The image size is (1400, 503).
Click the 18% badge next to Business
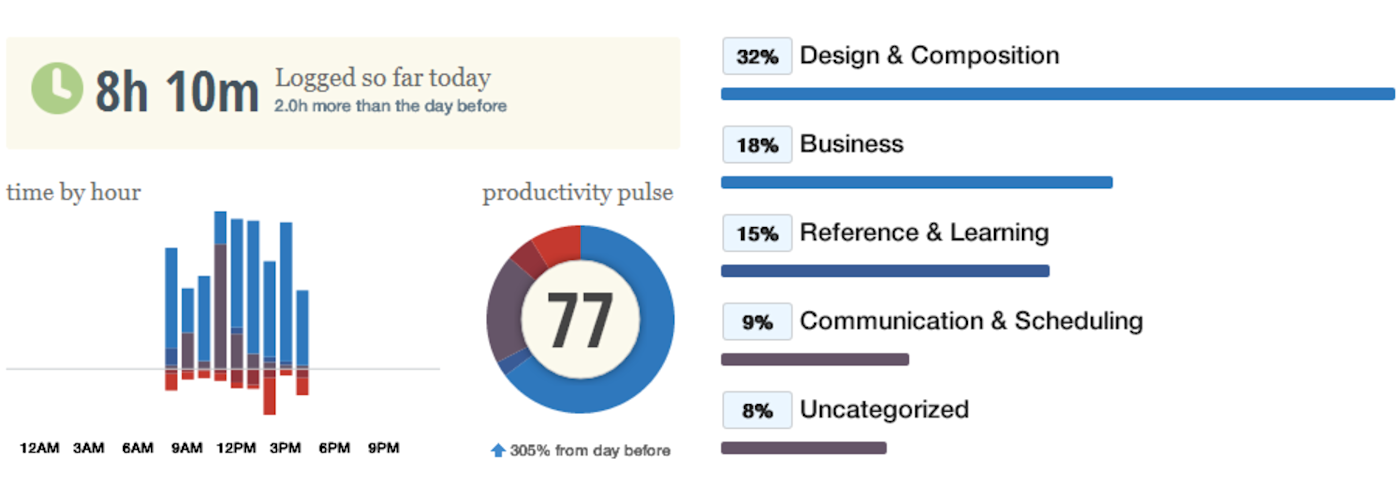pyautogui.click(x=757, y=145)
